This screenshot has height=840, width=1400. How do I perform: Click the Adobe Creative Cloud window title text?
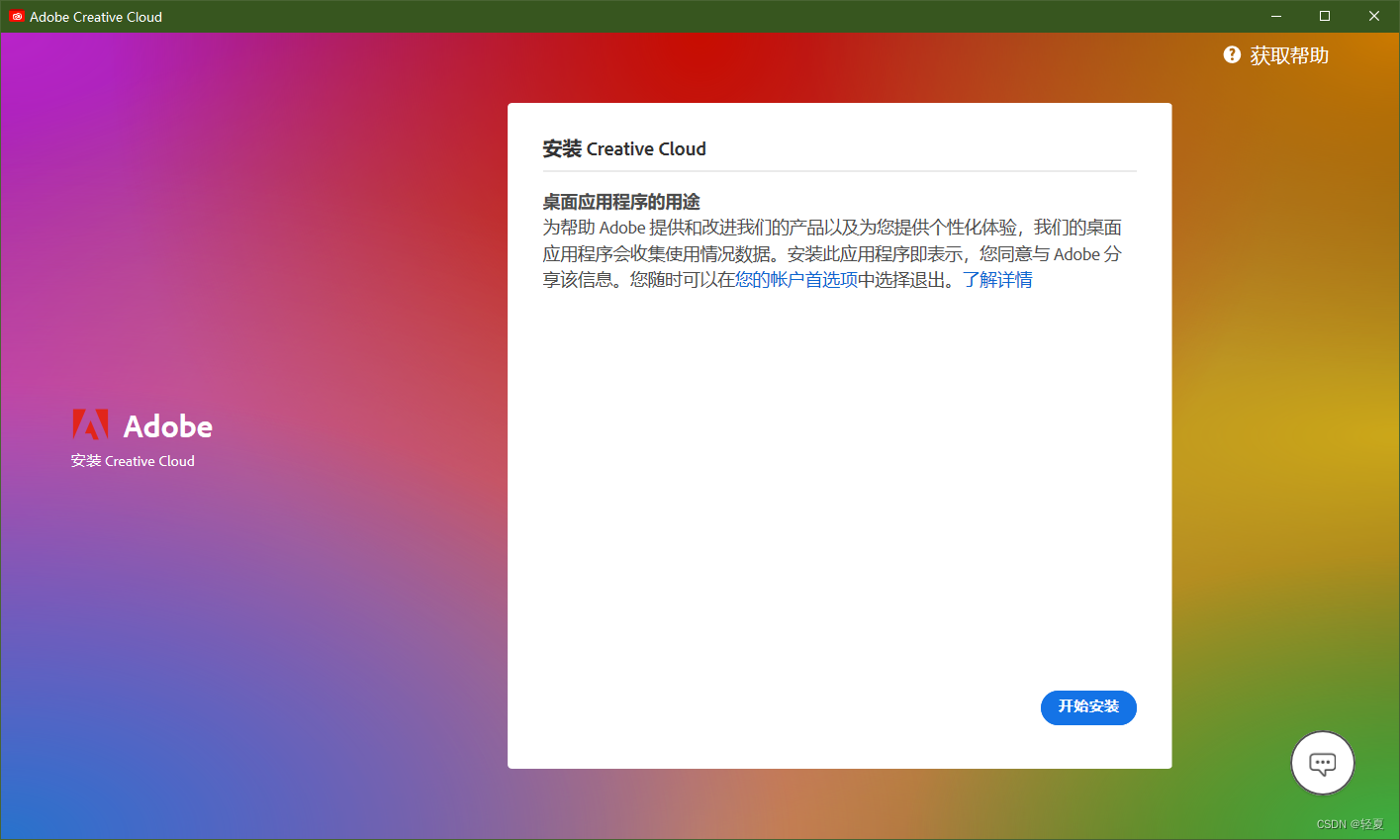tap(96, 17)
